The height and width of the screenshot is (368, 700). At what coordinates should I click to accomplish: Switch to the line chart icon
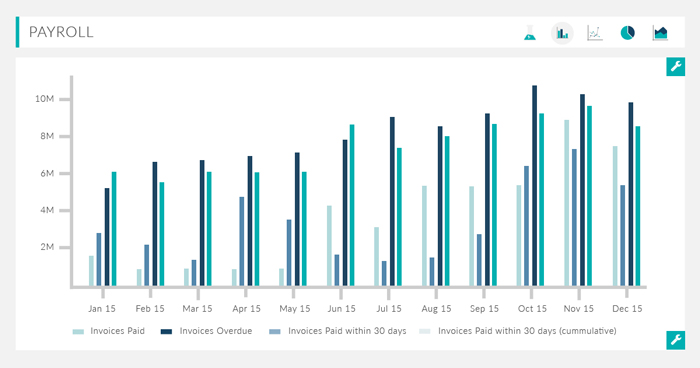coord(595,33)
